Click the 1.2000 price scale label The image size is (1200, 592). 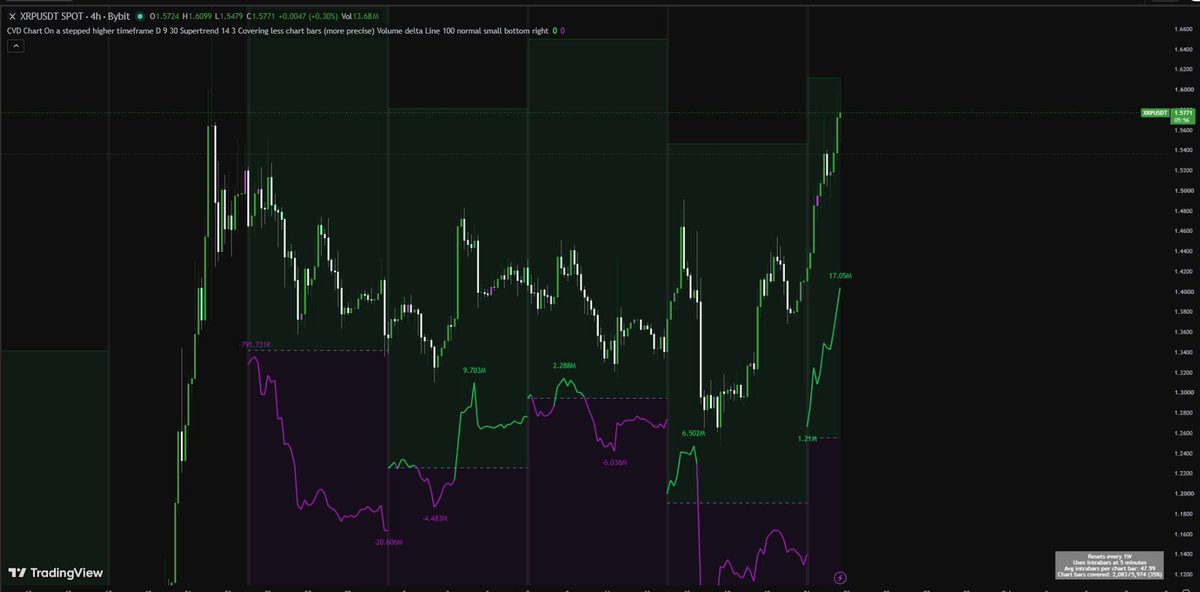coord(1183,494)
